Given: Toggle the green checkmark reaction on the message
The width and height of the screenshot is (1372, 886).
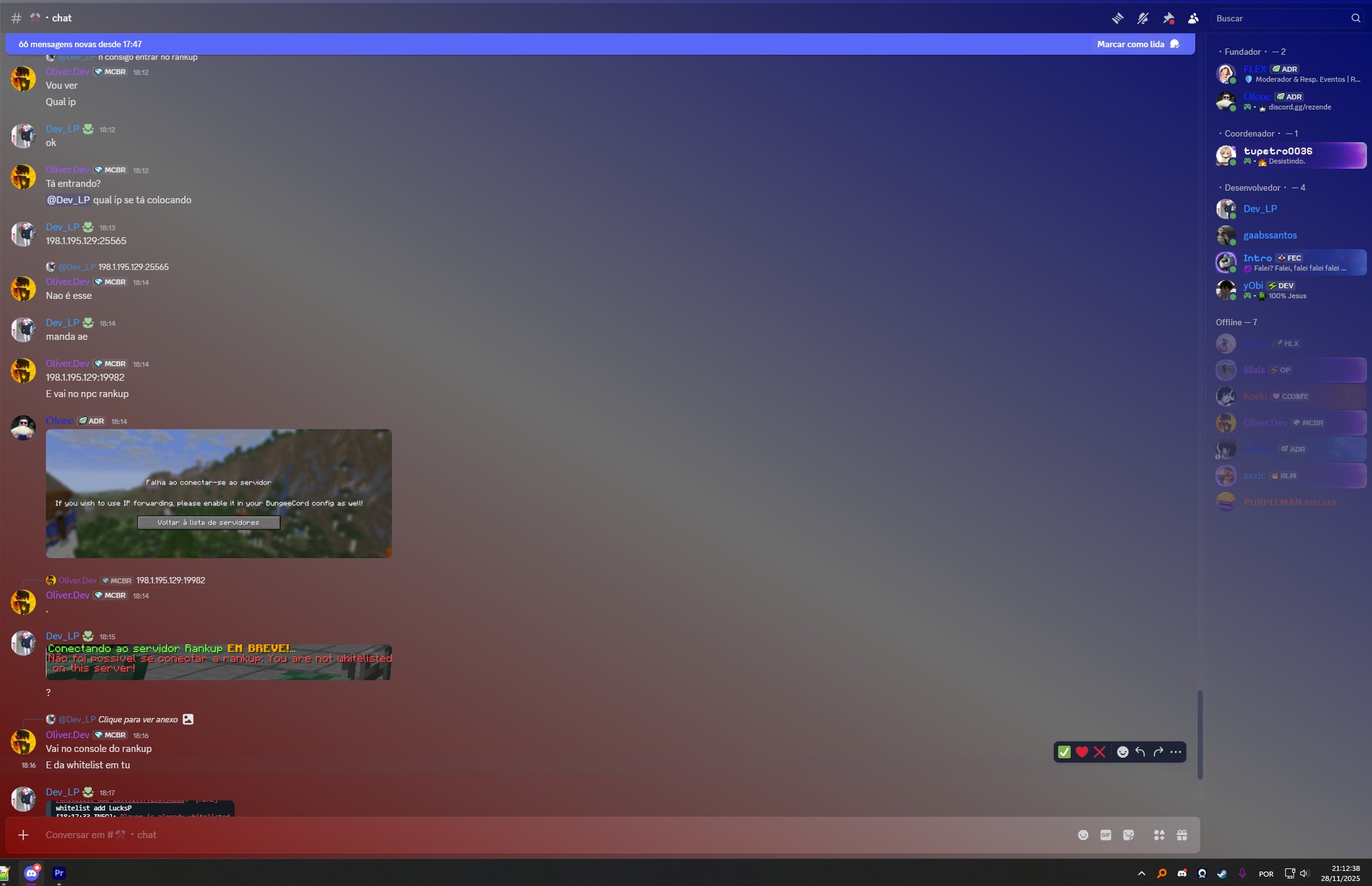Looking at the screenshot, I should [x=1063, y=751].
